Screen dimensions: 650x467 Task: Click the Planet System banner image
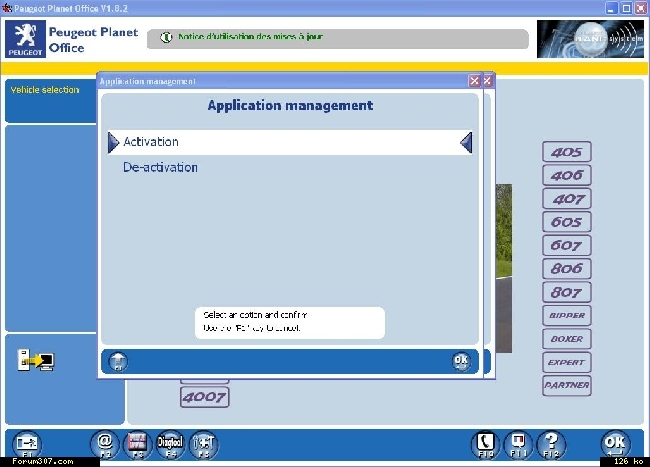click(x=590, y=39)
